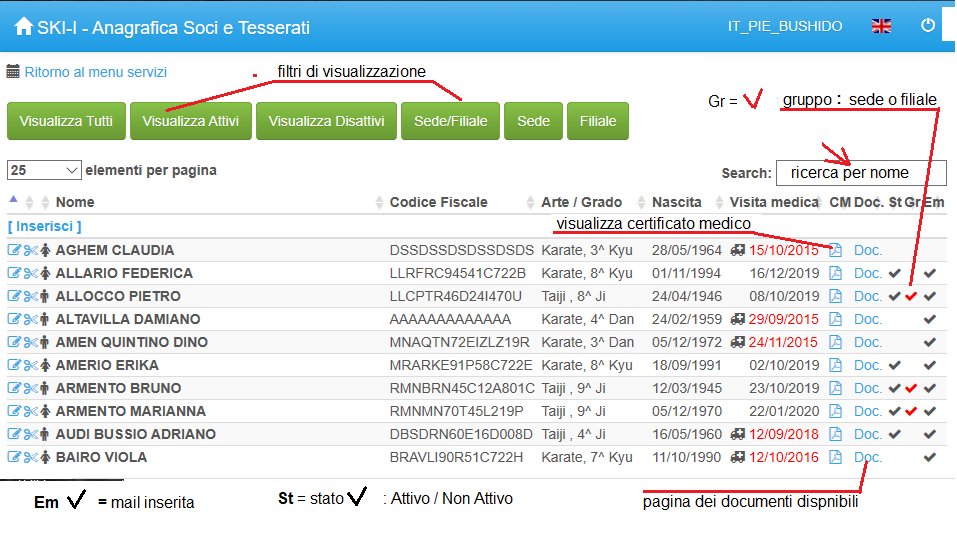This screenshot has width=957, height=534.
Task: Open ALLARIO FEDERICA's medical certificate PDF icon
Action: point(836,273)
